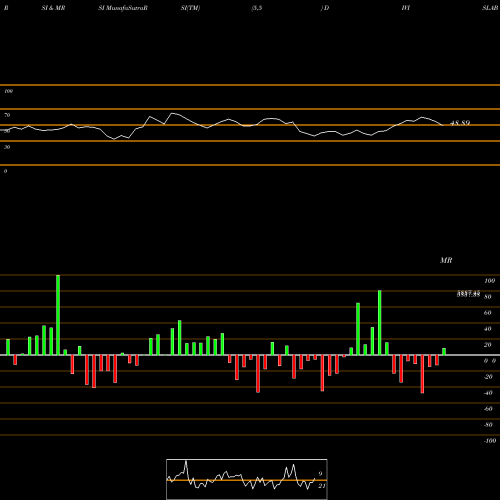Screen dimensions: 500x500
Task: Click the 'SI(TM)' header label
Action: click(190, 8)
